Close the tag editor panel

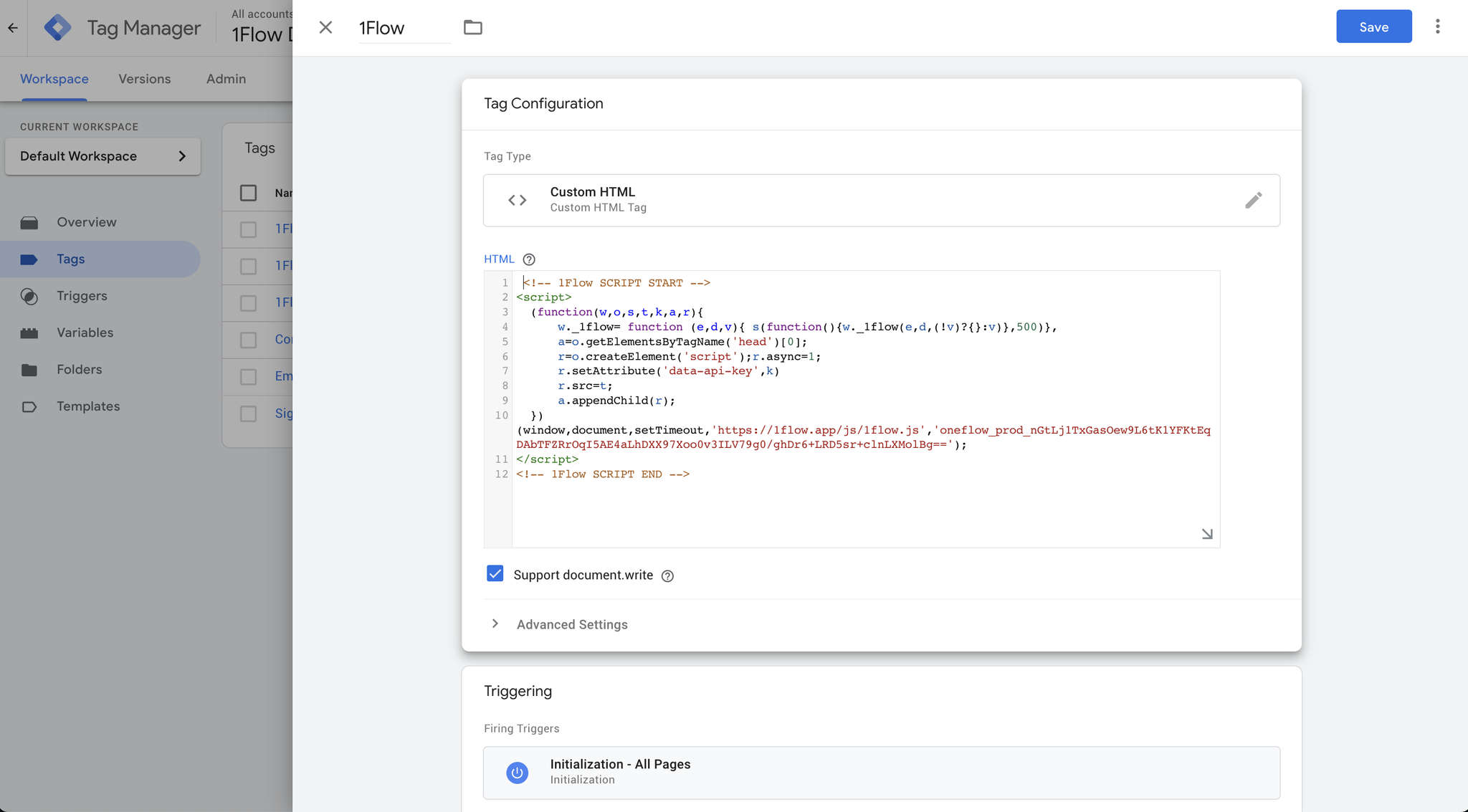point(325,27)
